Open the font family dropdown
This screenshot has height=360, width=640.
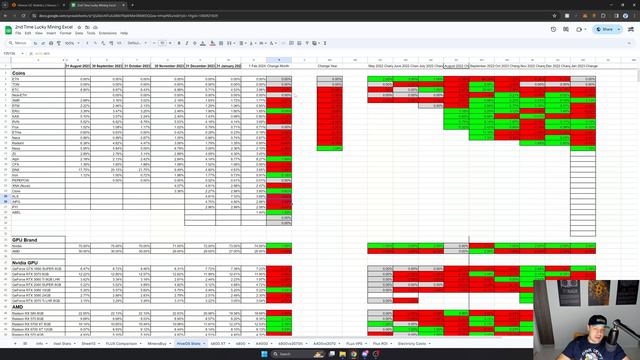(137, 43)
